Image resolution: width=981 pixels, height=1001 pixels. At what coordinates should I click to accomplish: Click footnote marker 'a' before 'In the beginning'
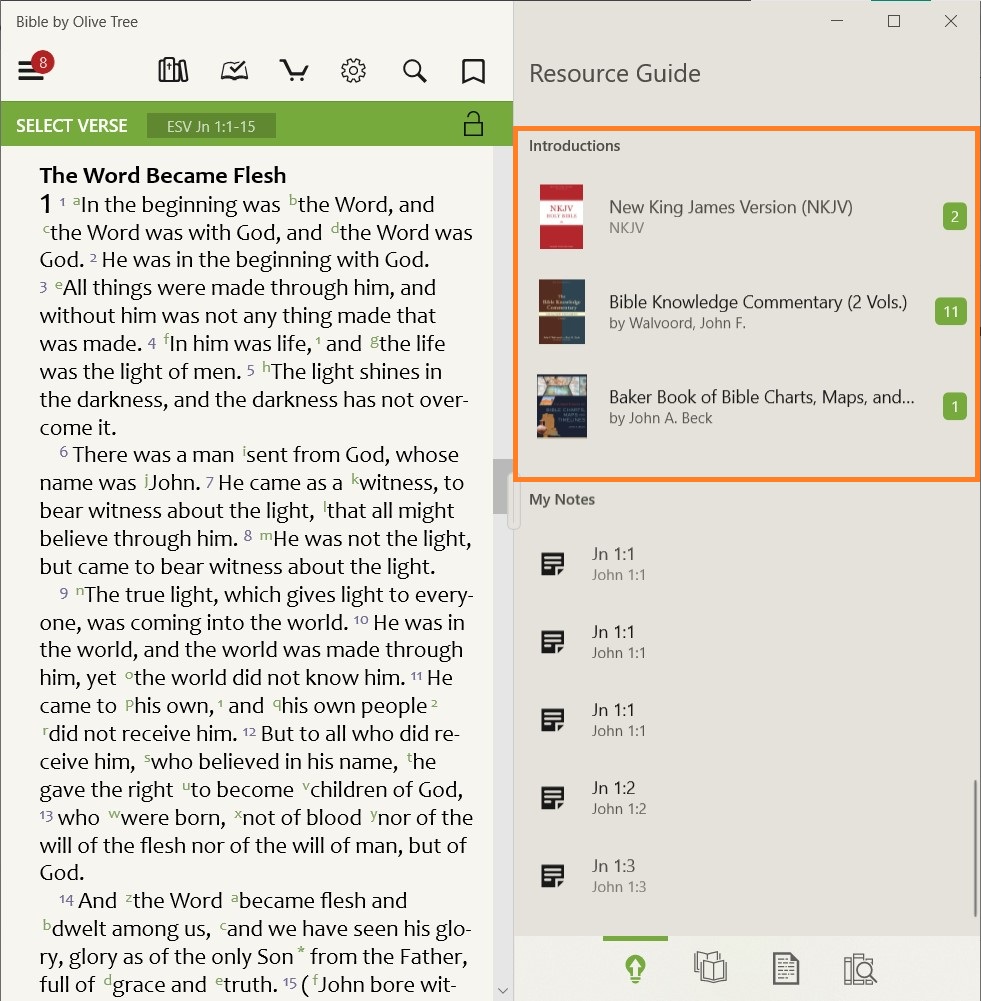[76, 200]
